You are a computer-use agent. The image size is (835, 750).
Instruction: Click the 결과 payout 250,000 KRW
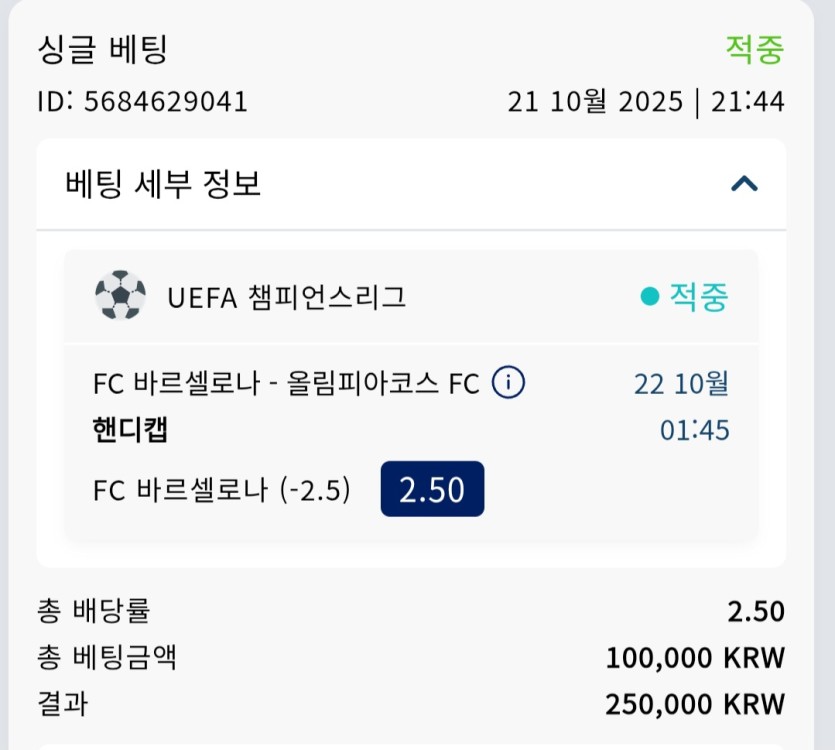point(695,704)
